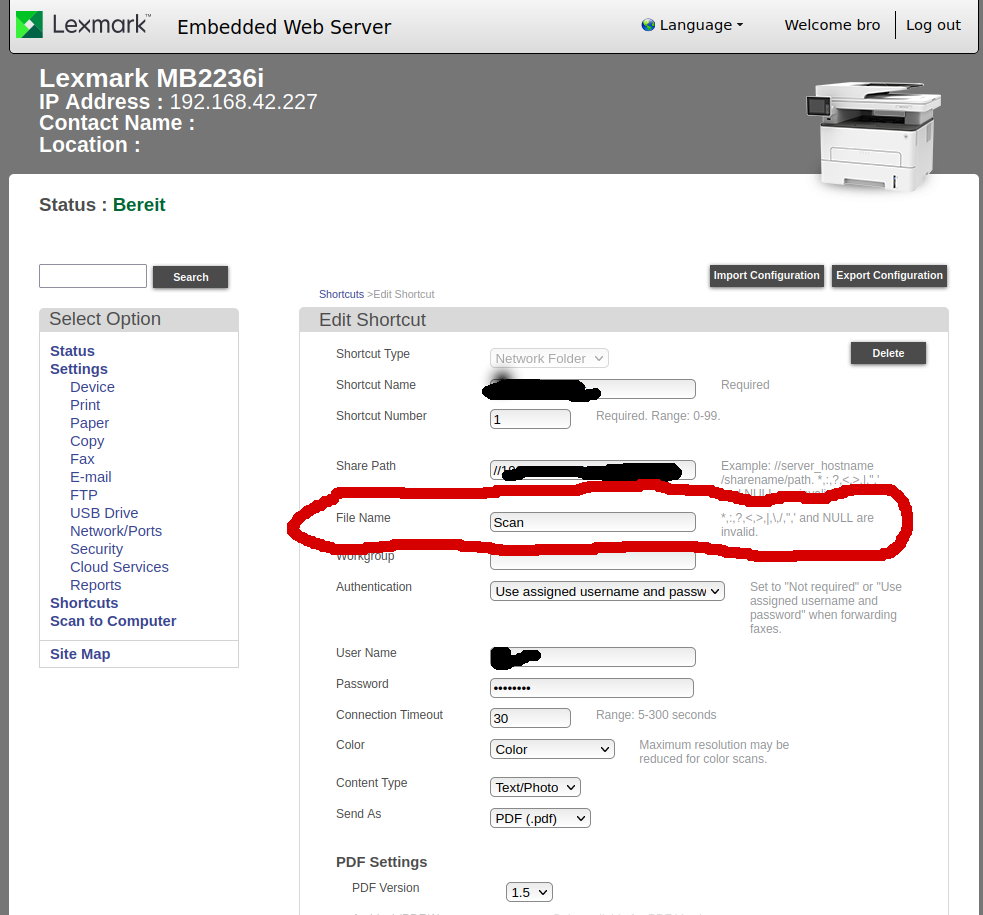The height and width of the screenshot is (915, 983).
Task: Click the Share Path field
Action: [x=592, y=470]
